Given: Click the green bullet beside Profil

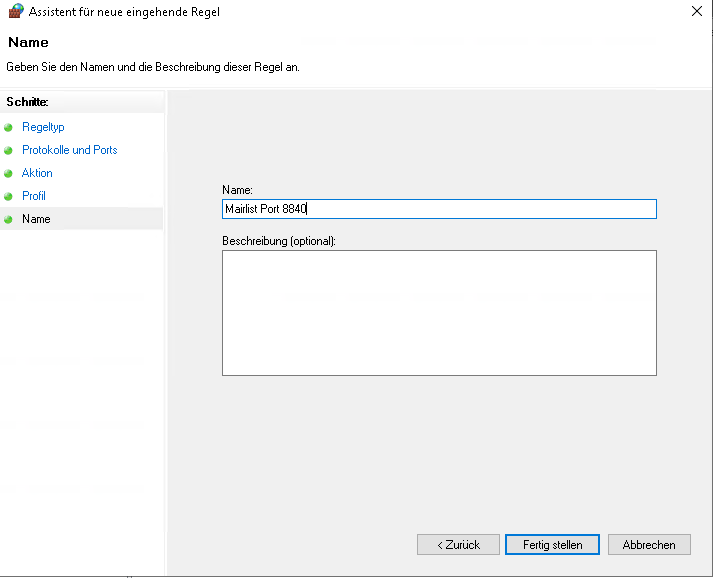Looking at the screenshot, I should tap(8, 196).
